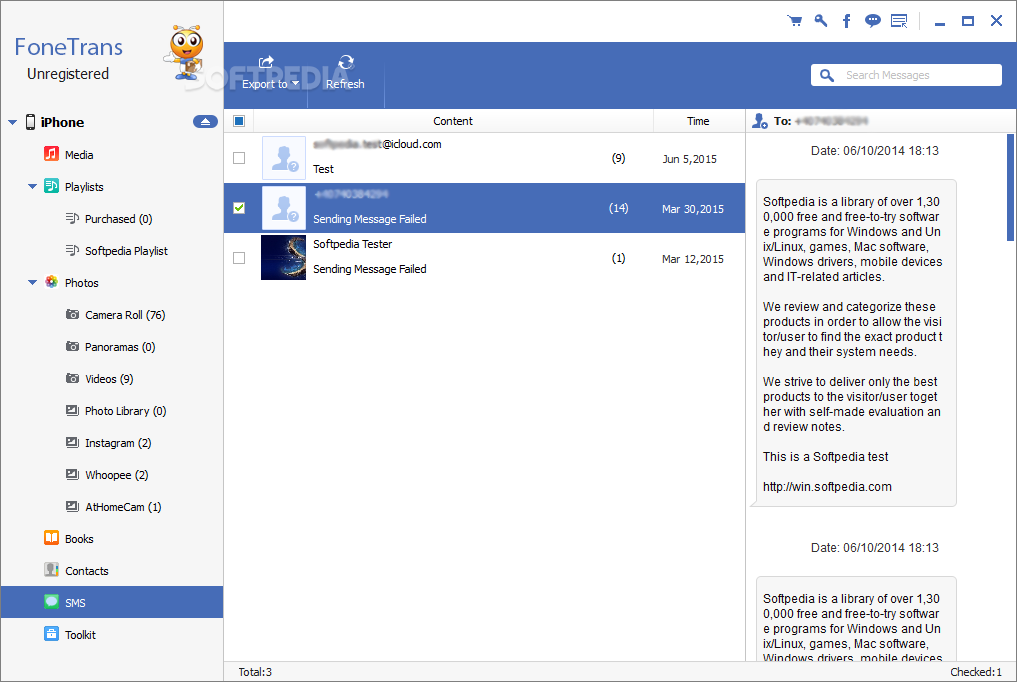Click the 'This is a Softpedia test' text
Image resolution: width=1017 pixels, height=682 pixels.
point(825,457)
